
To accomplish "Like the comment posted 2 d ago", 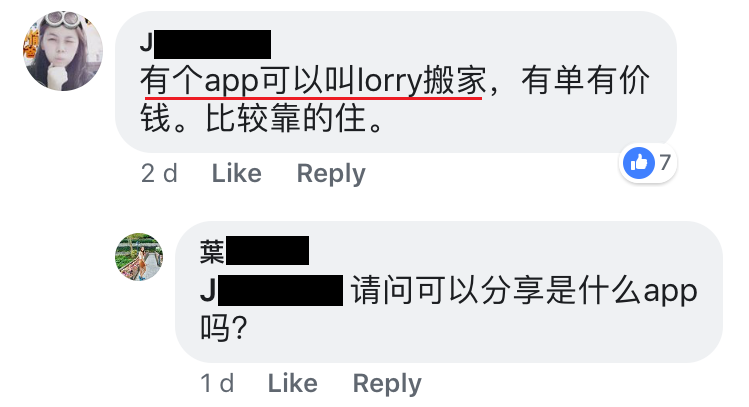I will [236, 173].
